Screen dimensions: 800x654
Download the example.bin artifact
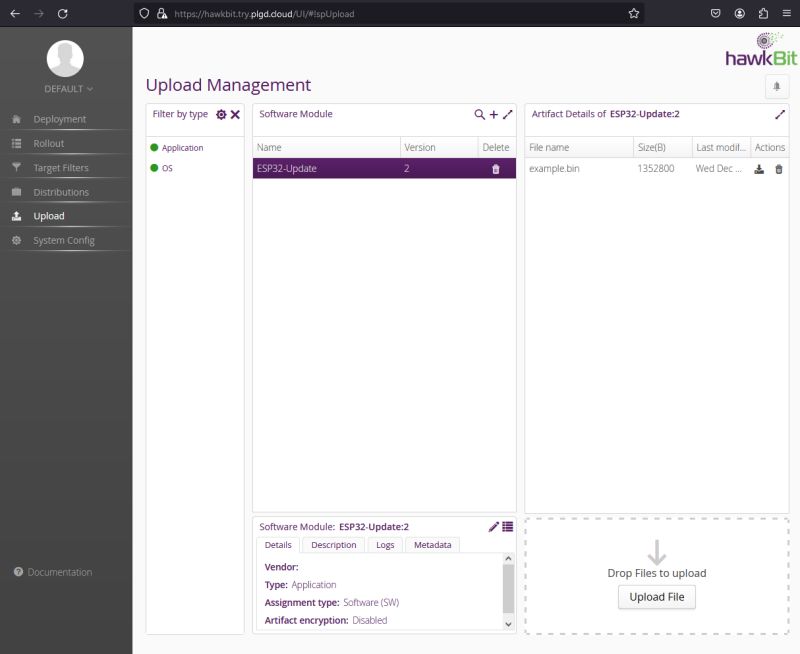click(x=759, y=169)
